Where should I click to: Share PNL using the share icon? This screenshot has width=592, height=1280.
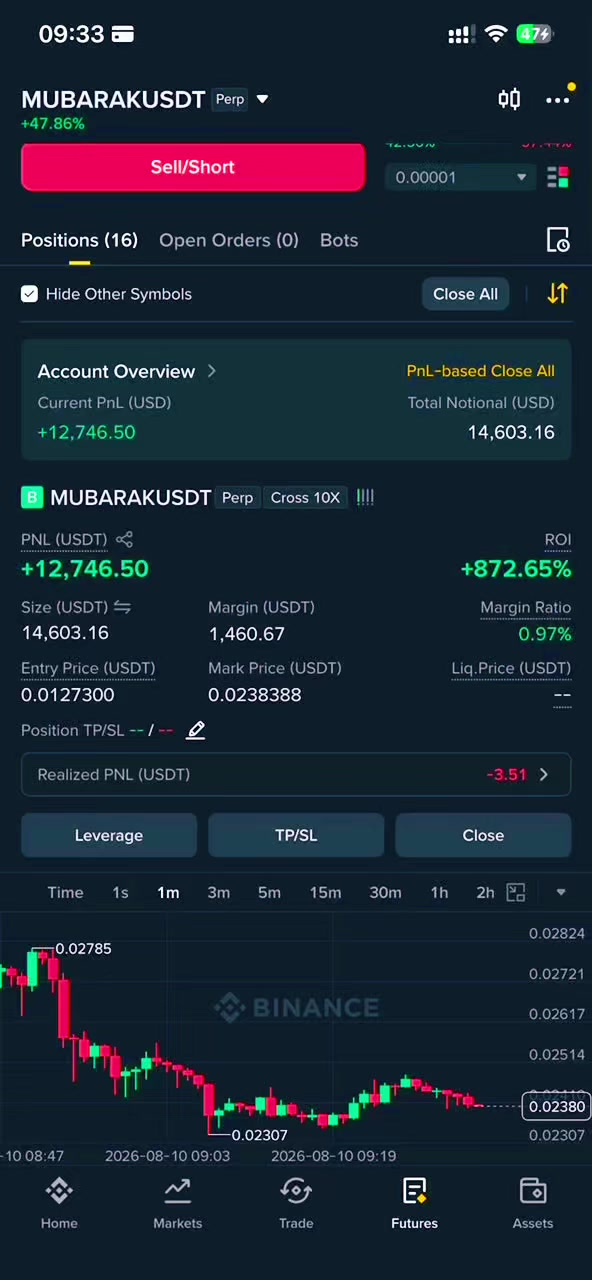pos(124,540)
